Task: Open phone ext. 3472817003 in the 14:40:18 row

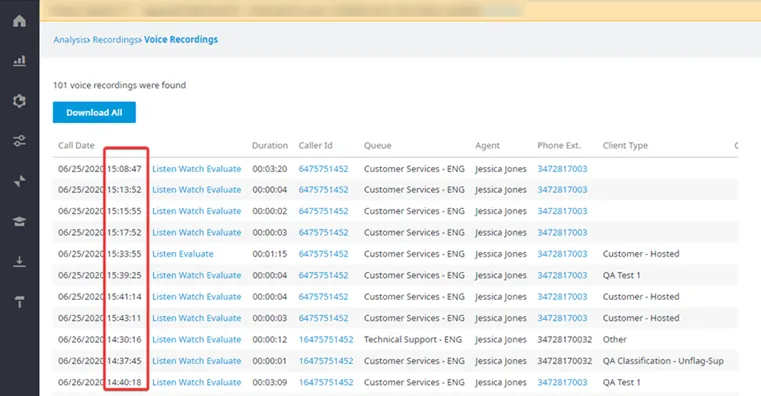Action: (562, 382)
